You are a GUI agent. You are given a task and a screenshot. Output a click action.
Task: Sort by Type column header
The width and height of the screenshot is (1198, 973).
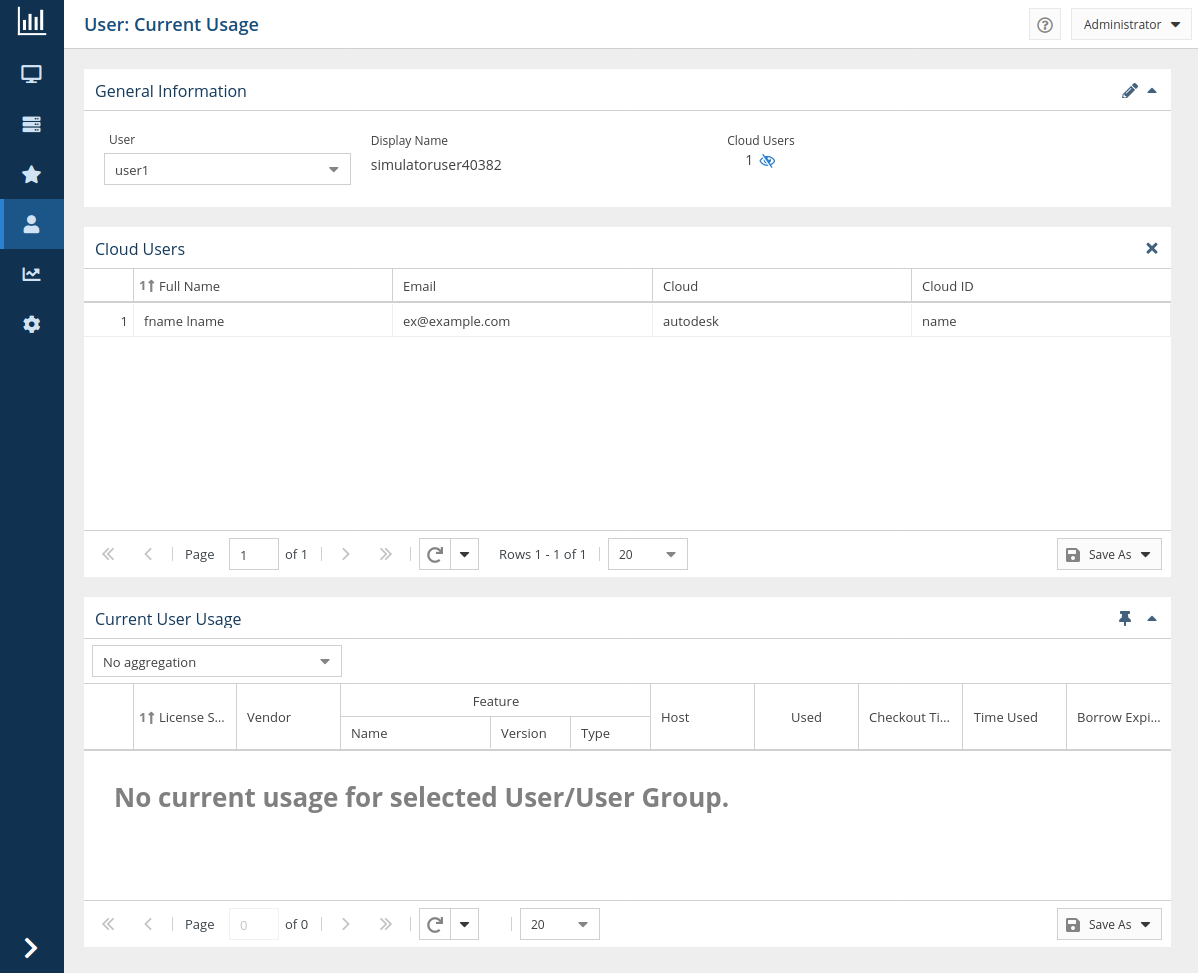tap(610, 733)
